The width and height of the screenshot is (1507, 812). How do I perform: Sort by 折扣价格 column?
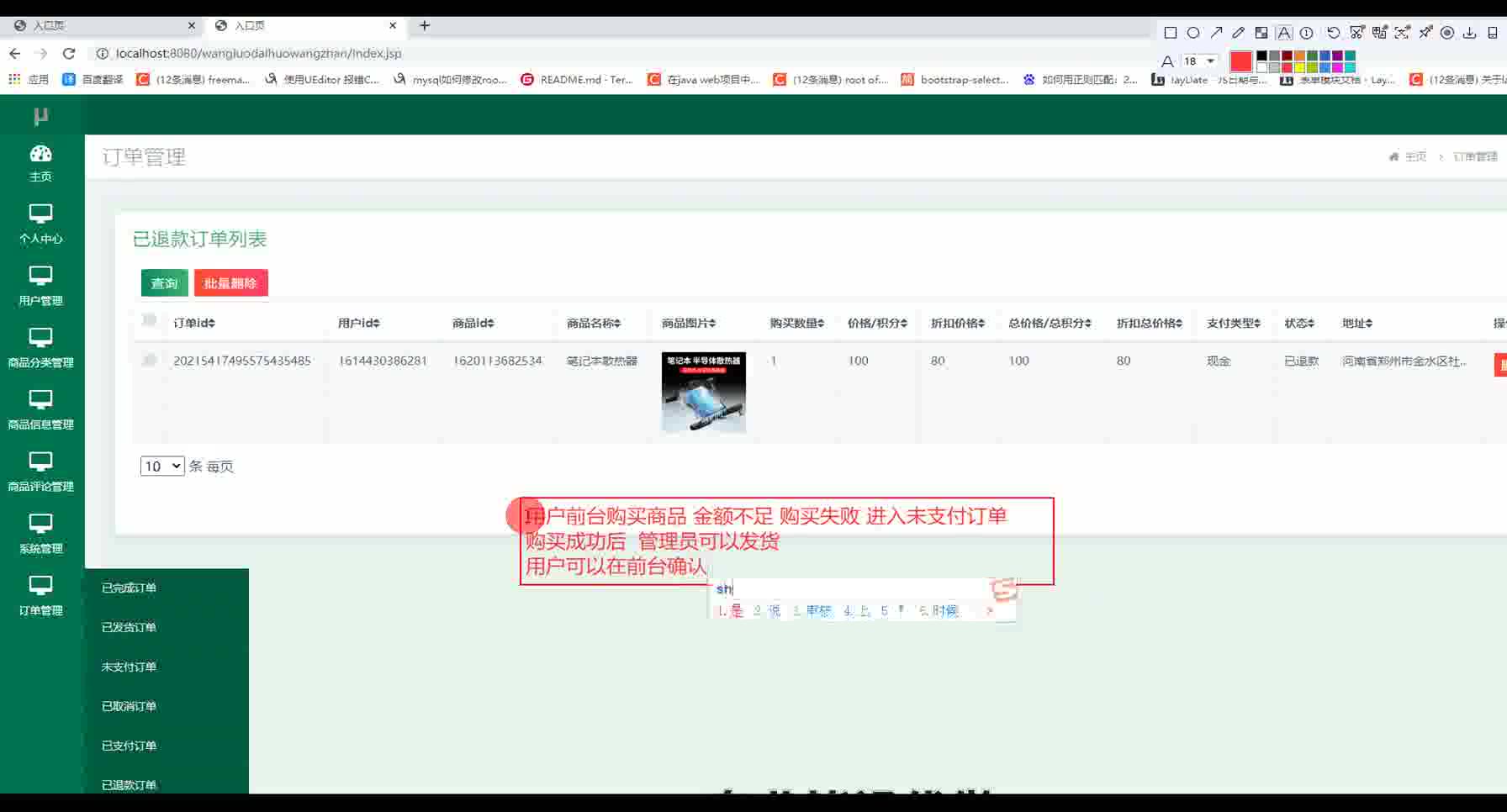[958, 323]
